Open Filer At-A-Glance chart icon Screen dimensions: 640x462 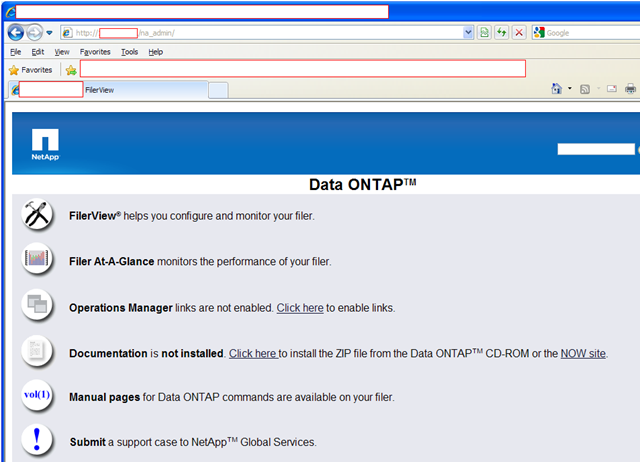(x=37, y=259)
